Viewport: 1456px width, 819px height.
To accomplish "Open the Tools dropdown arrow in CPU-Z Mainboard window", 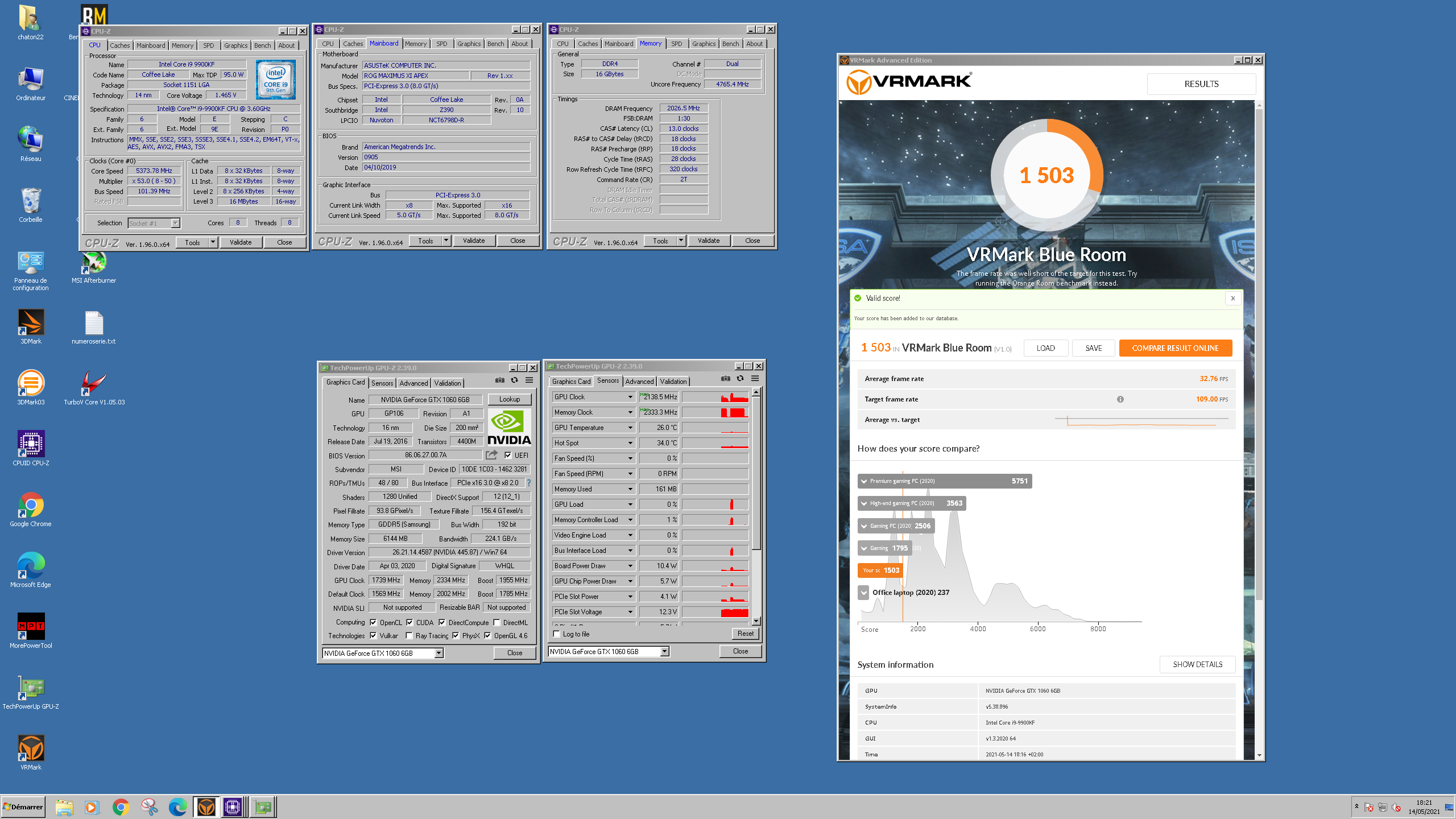I will 446,241.
